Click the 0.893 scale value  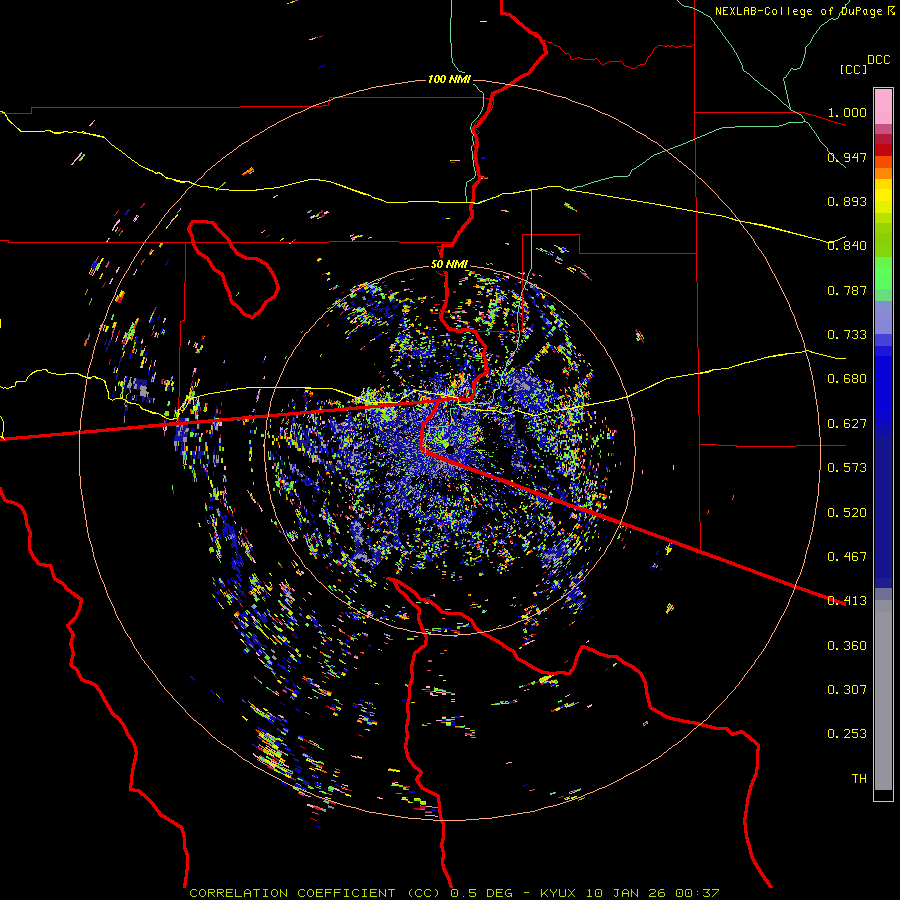[x=847, y=201]
